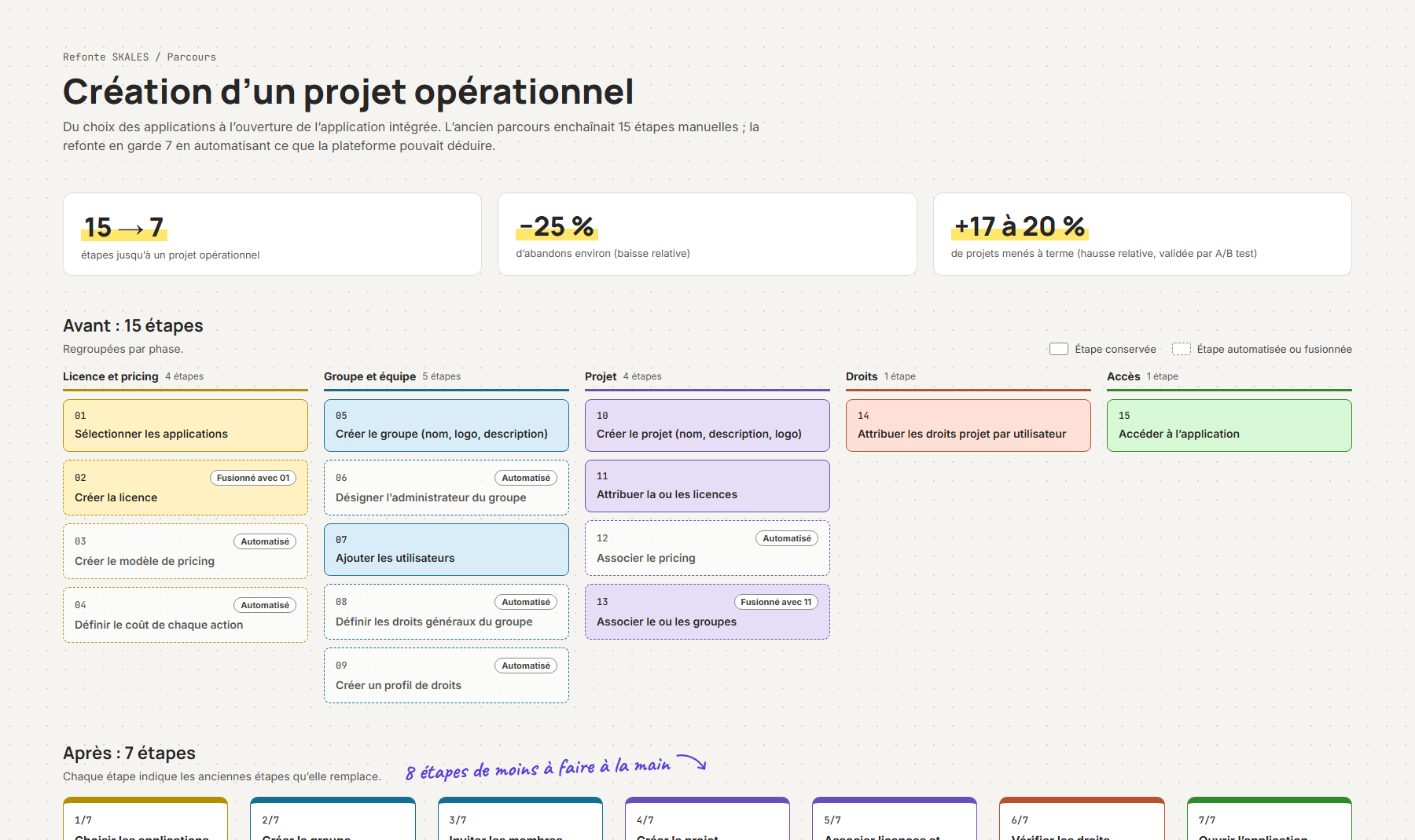Screen dimensions: 1415x840
Task: Open step 08 Définir les droits généraux
Action: pos(447,612)
